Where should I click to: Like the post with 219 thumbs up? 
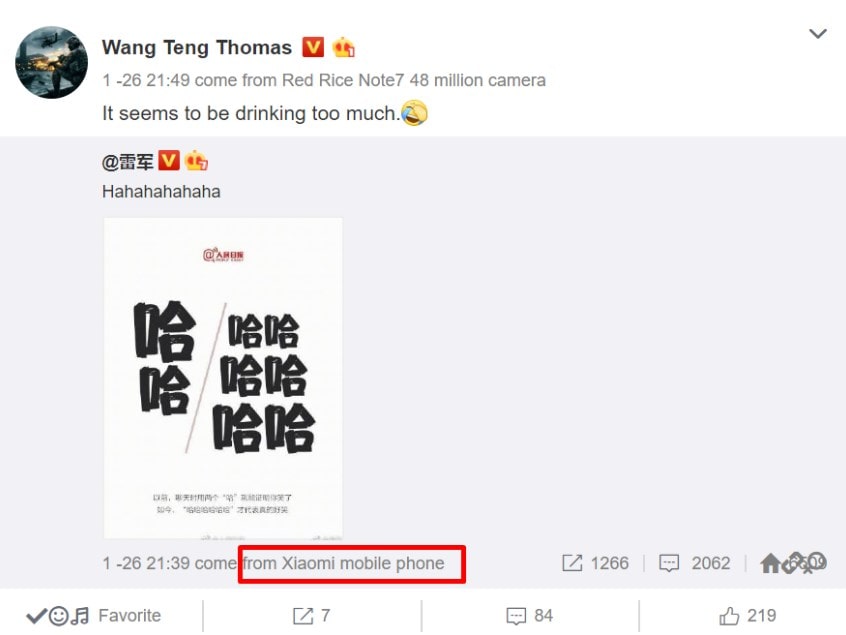[747, 616]
